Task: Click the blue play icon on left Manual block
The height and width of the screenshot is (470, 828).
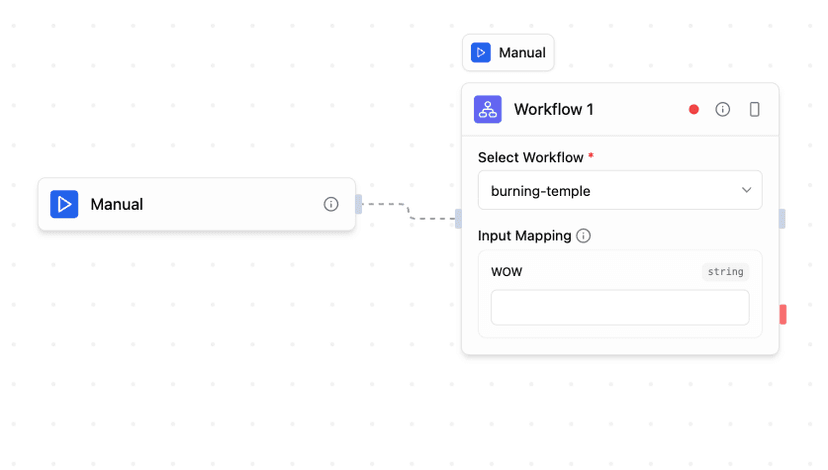Action: pos(64,204)
